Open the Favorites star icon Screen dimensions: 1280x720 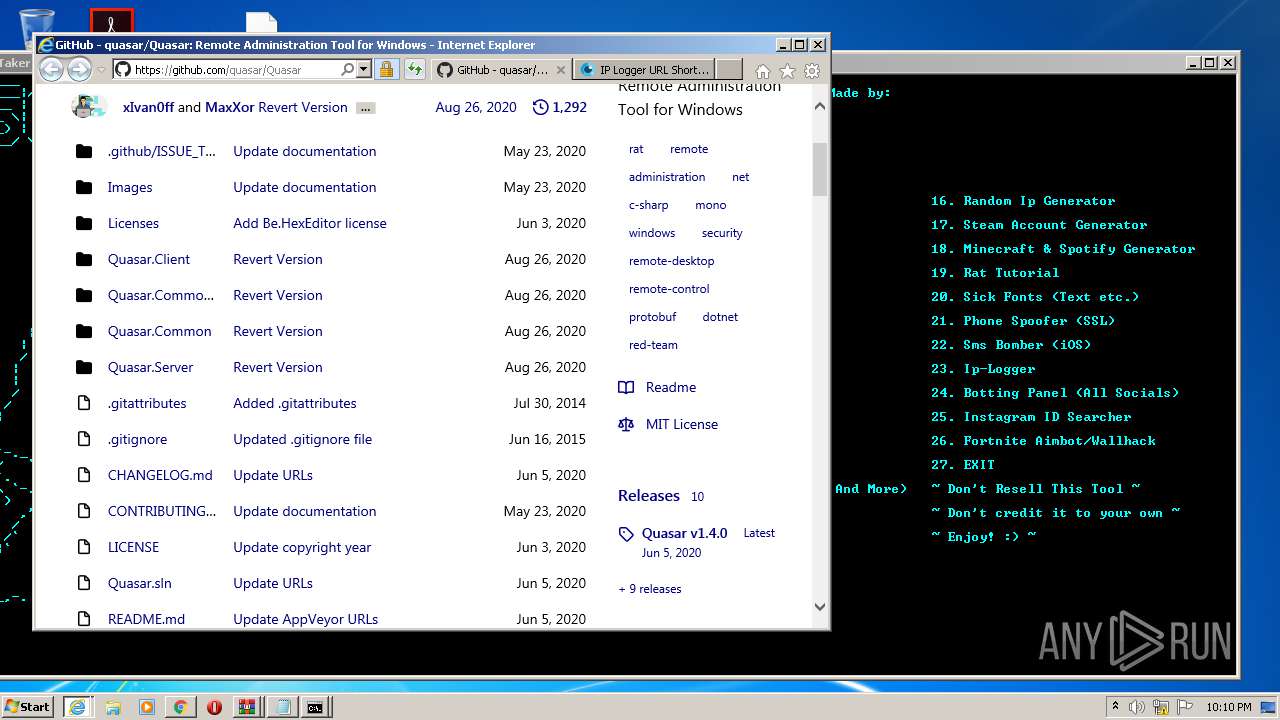pyautogui.click(x=787, y=71)
